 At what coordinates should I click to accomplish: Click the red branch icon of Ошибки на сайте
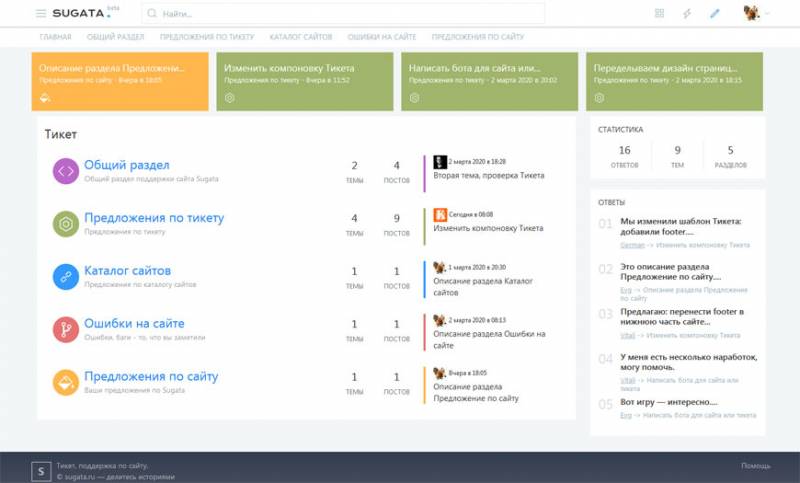pos(66,329)
